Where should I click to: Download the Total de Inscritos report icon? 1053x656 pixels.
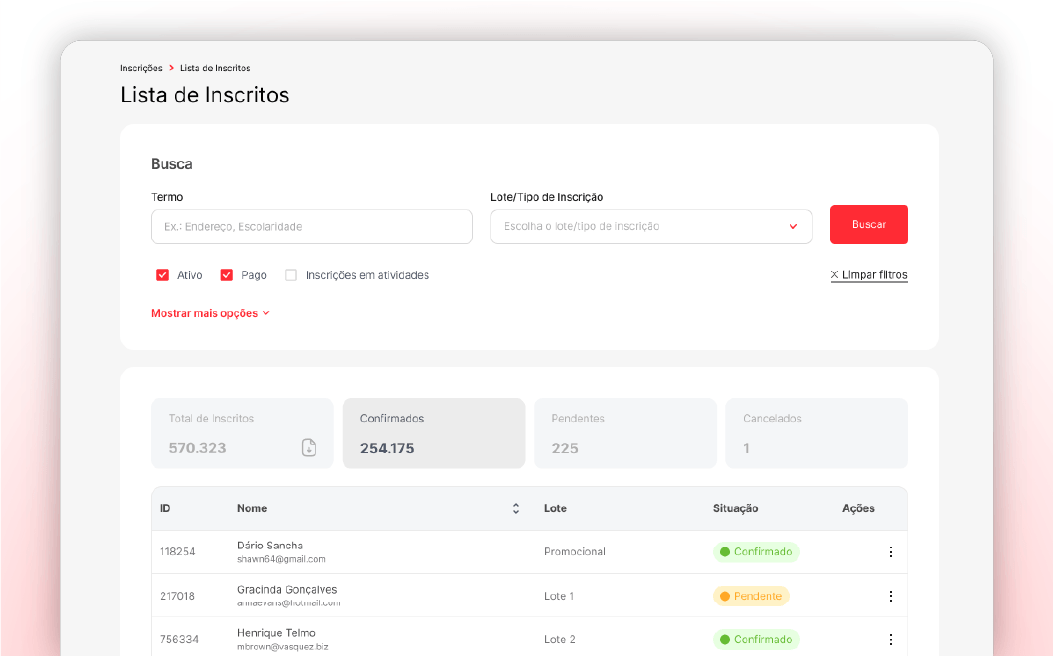[x=309, y=447]
